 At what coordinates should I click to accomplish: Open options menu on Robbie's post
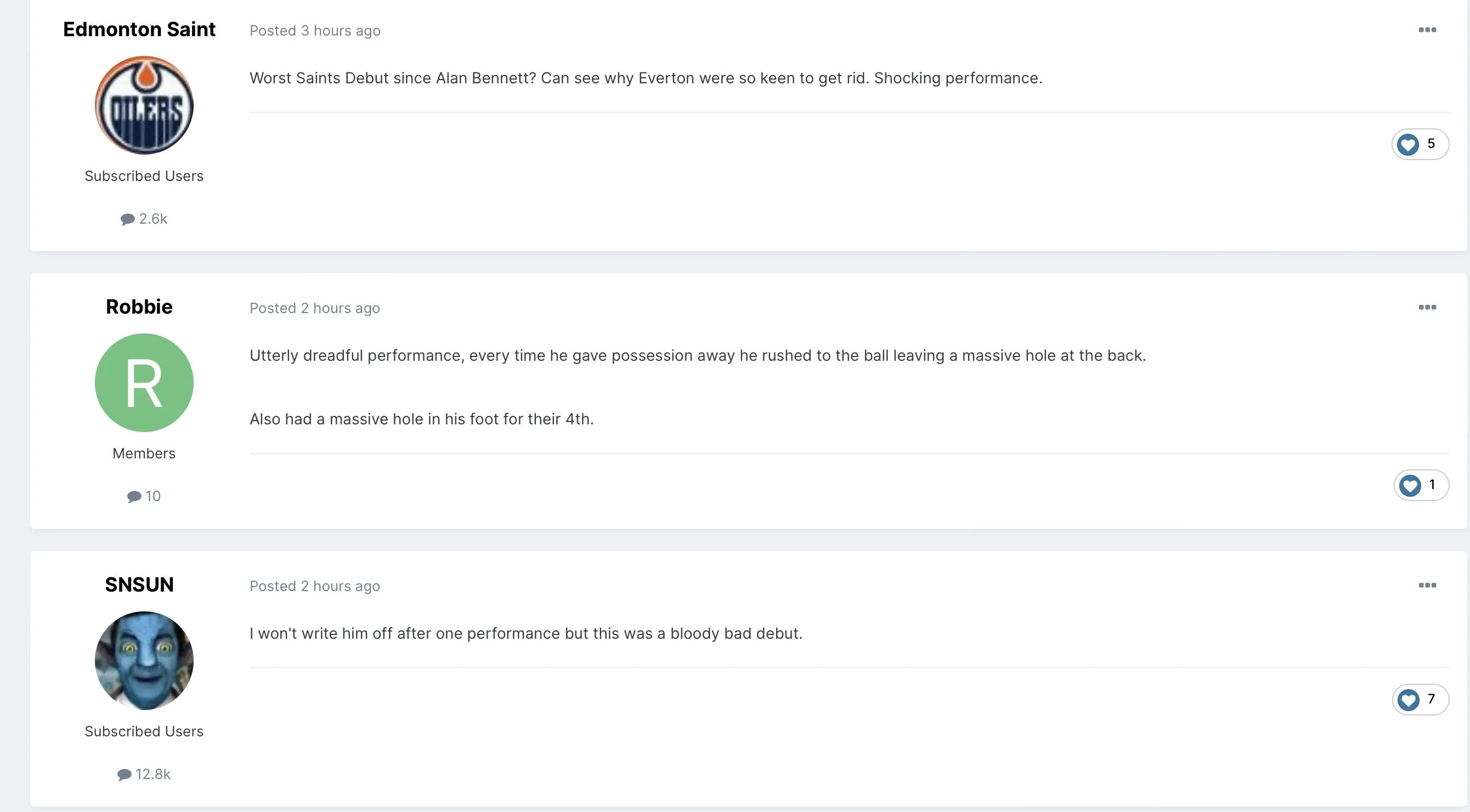(x=1427, y=308)
